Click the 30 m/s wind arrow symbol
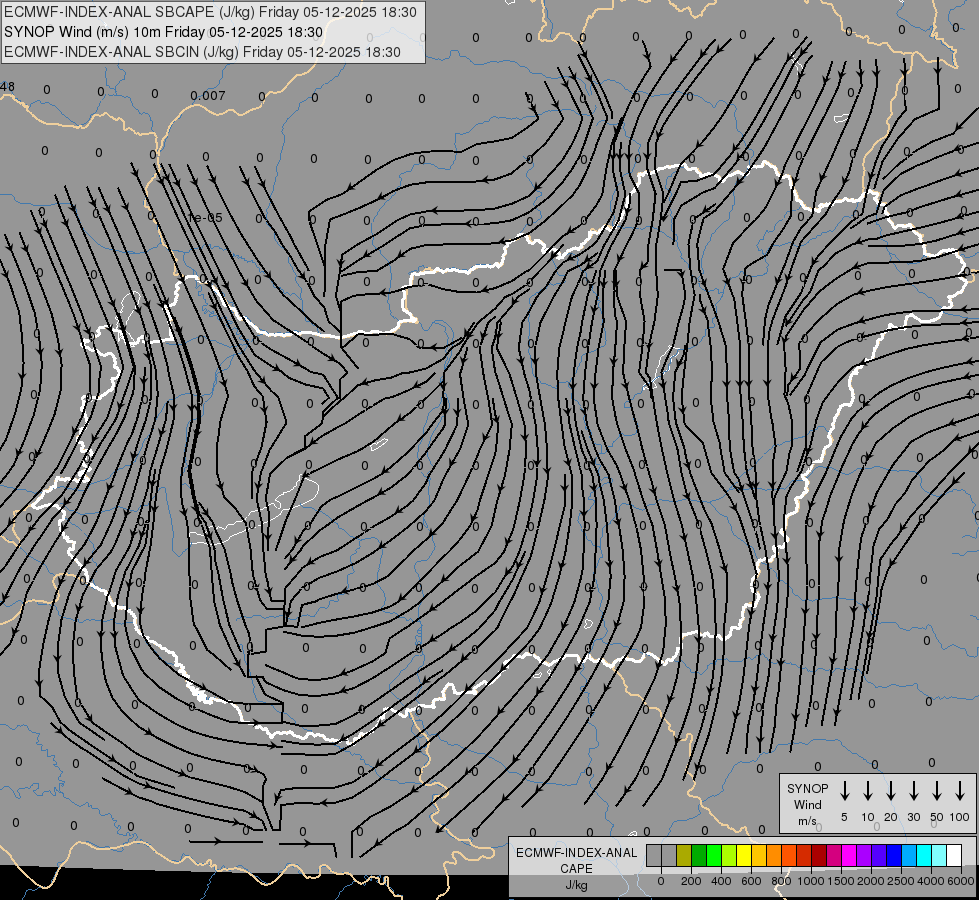Image resolution: width=979 pixels, height=900 pixels. point(913,791)
